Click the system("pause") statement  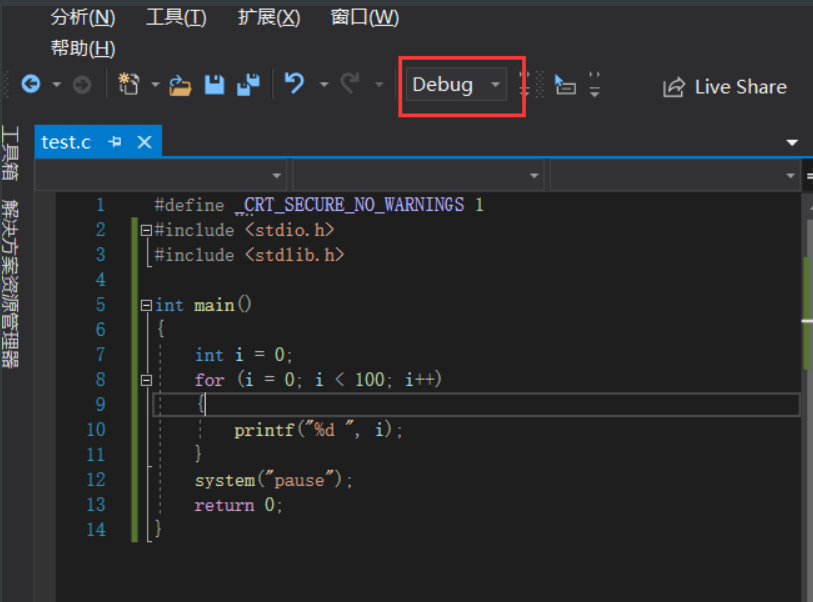pos(274,480)
